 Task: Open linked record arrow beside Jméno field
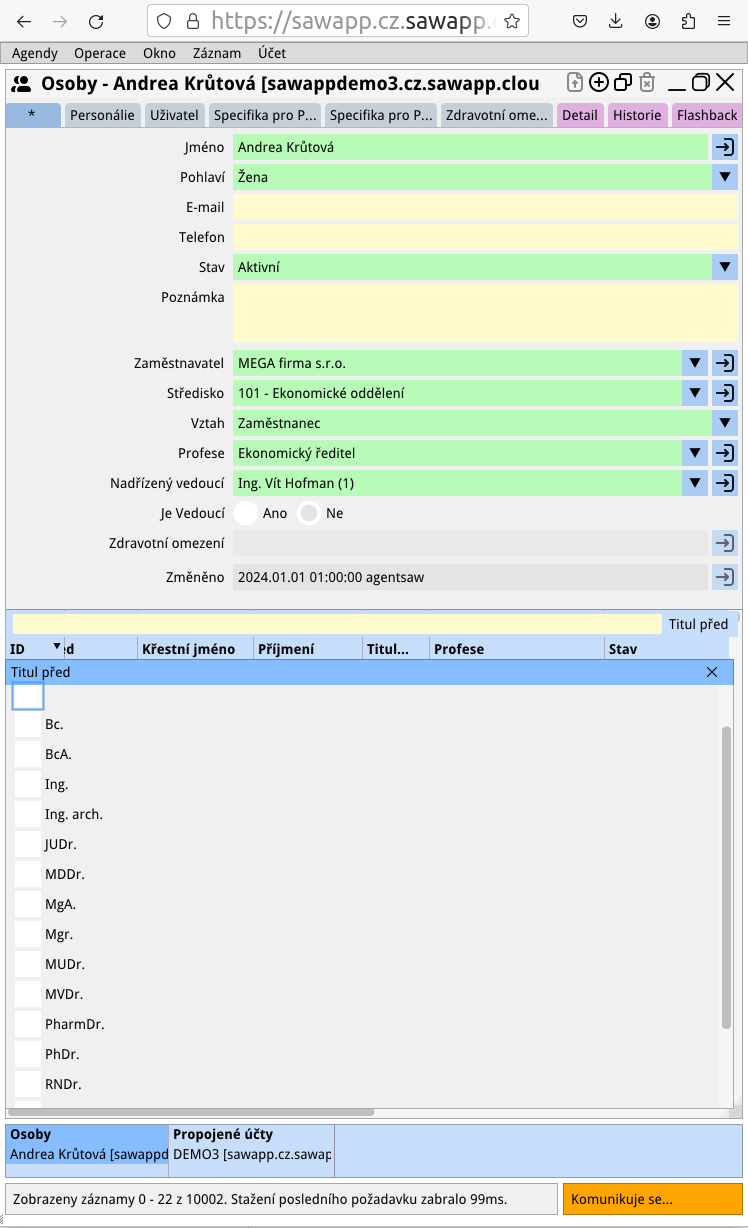click(725, 147)
